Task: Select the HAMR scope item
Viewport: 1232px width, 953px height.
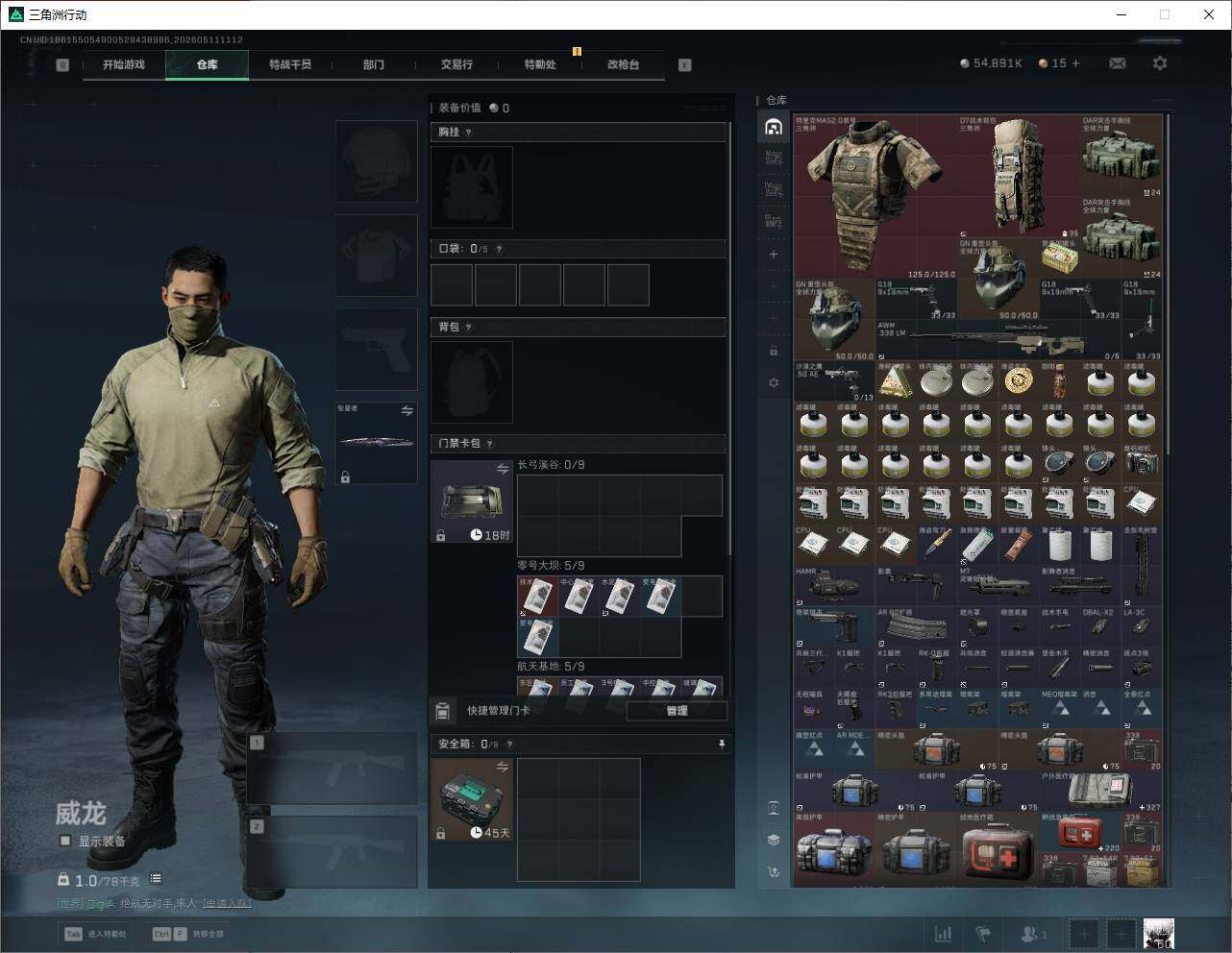Action: coord(834,585)
